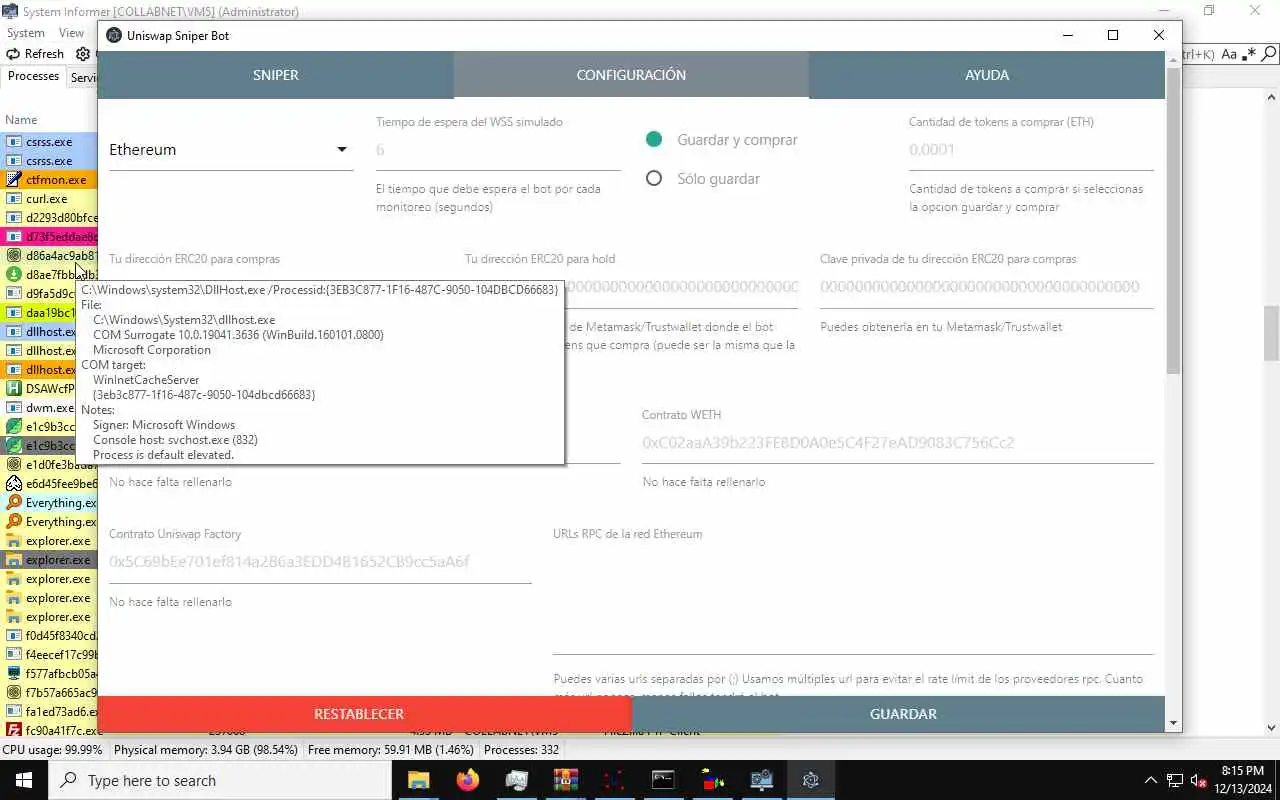
Task: Click the RESTABLECER button
Action: click(x=365, y=714)
